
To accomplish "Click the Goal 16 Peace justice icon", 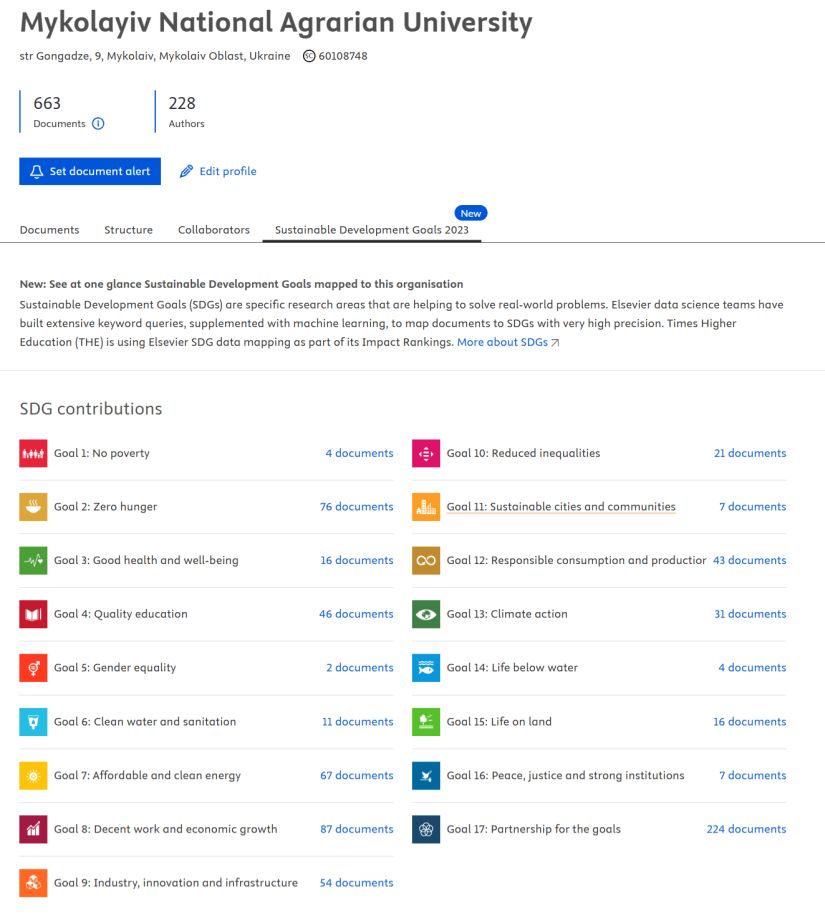I will click(x=426, y=776).
